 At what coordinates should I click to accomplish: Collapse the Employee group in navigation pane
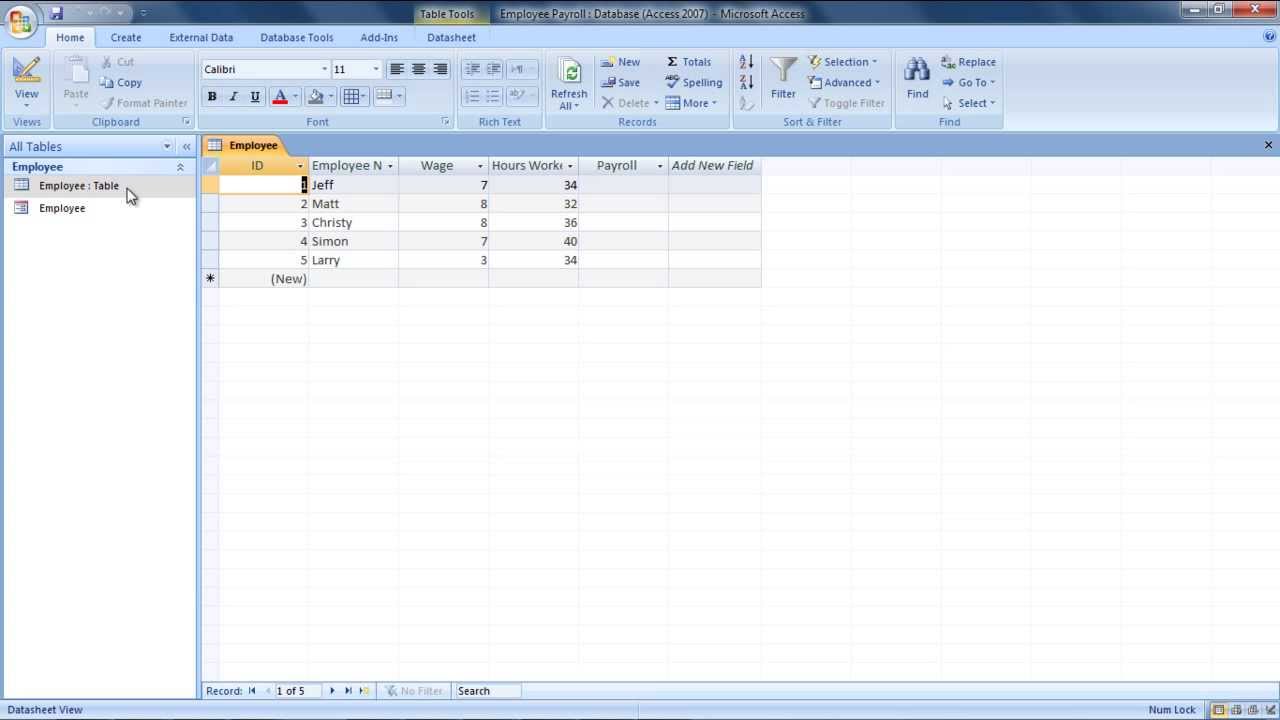click(180, 167)
